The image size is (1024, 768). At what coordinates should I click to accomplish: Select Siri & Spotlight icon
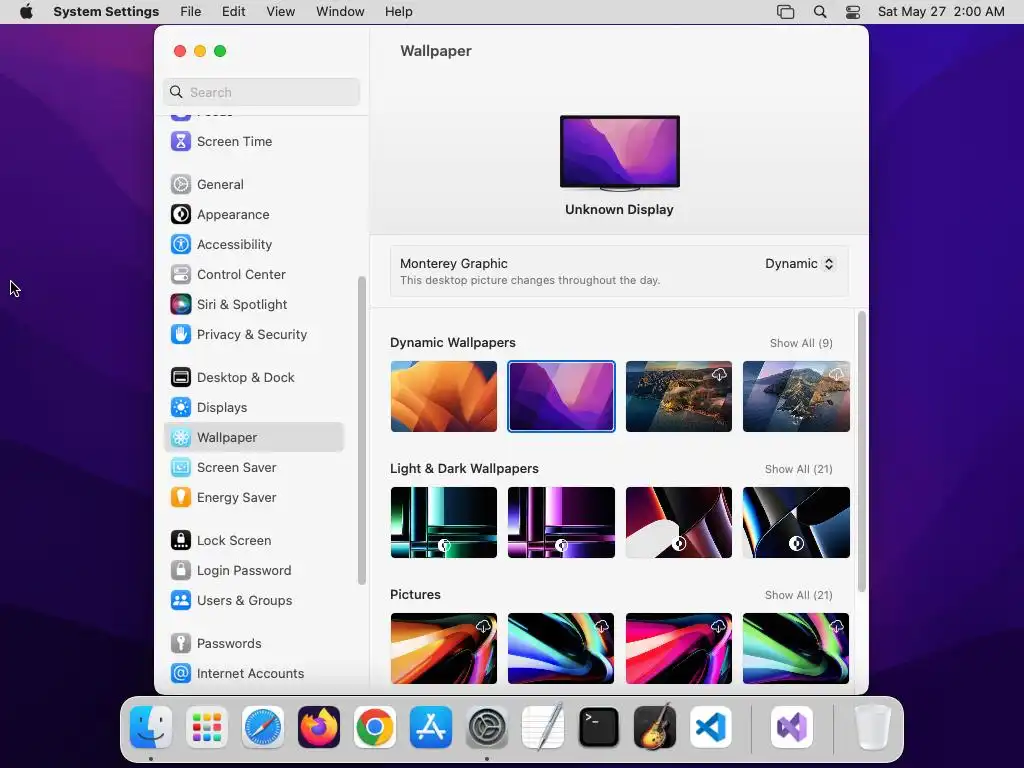click(x=181, y=304)
